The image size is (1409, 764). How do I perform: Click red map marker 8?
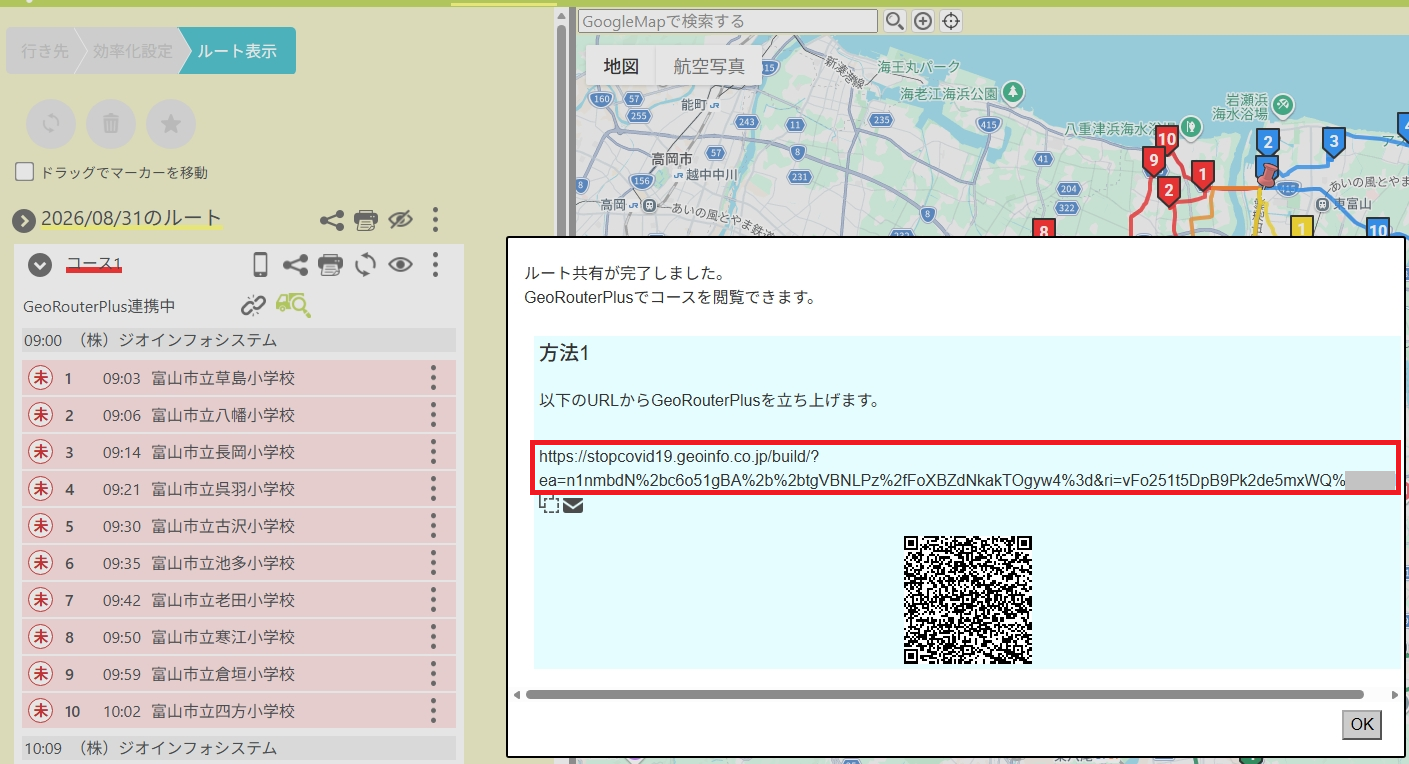point(1044,229)
